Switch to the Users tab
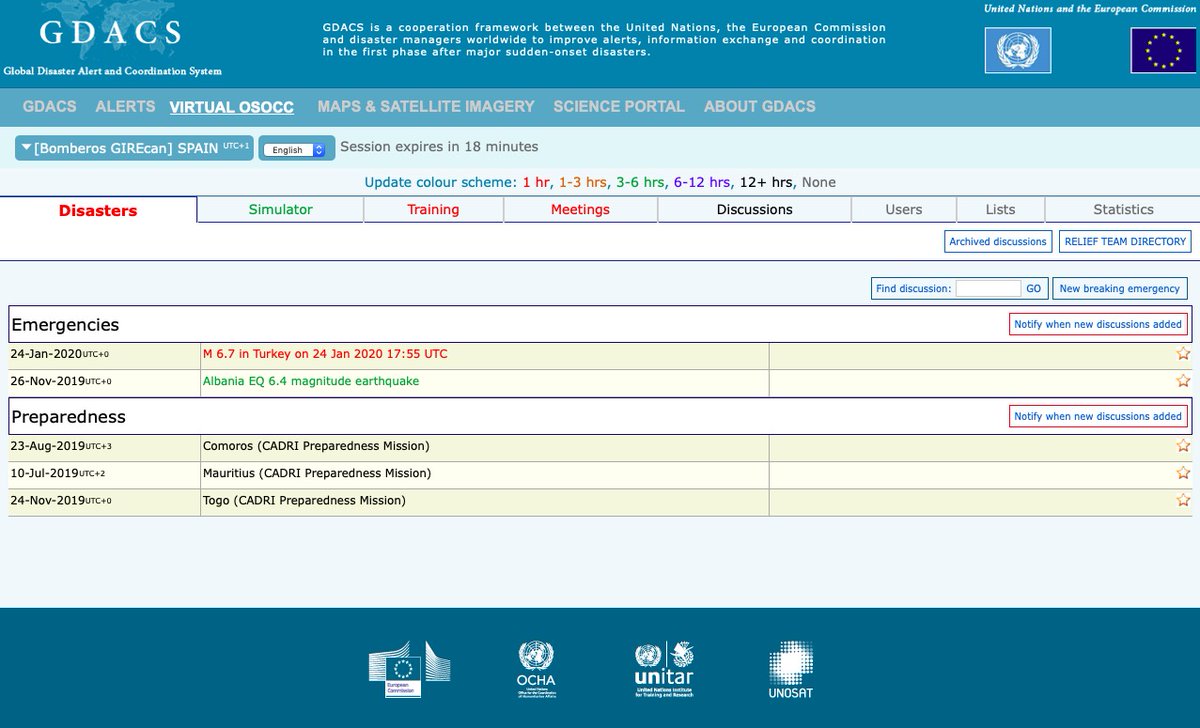This screenshot has height=728, width=1200. point(904,209)
